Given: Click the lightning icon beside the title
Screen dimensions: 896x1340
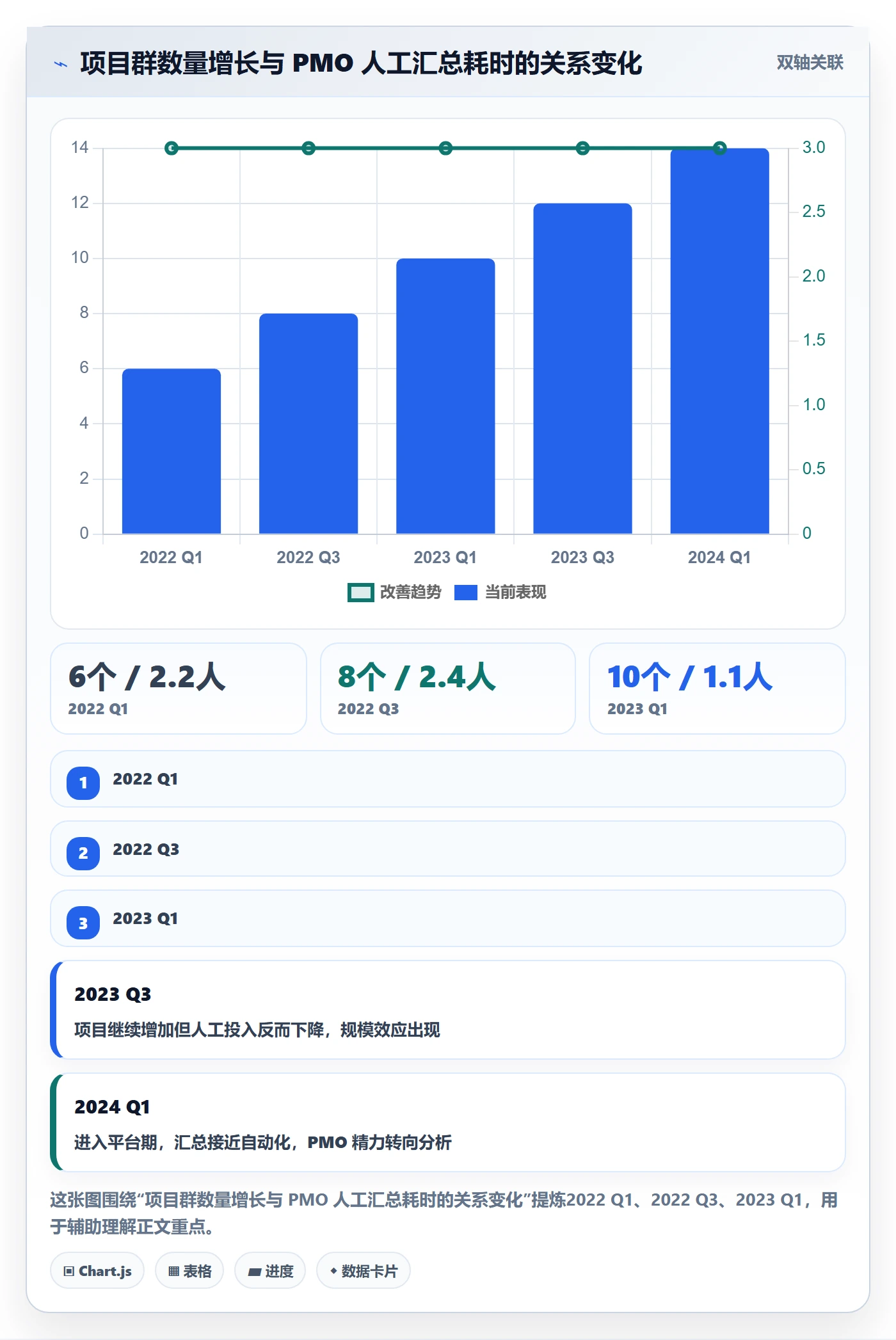Looking at the screenshot, I should tap(61, 64).
